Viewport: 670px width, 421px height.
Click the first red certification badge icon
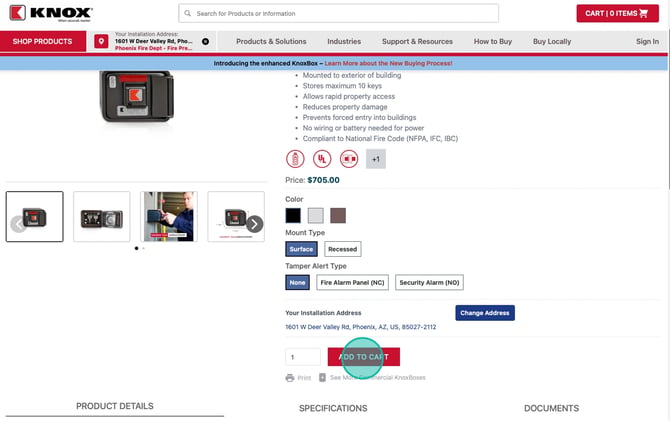click(295, 159)
